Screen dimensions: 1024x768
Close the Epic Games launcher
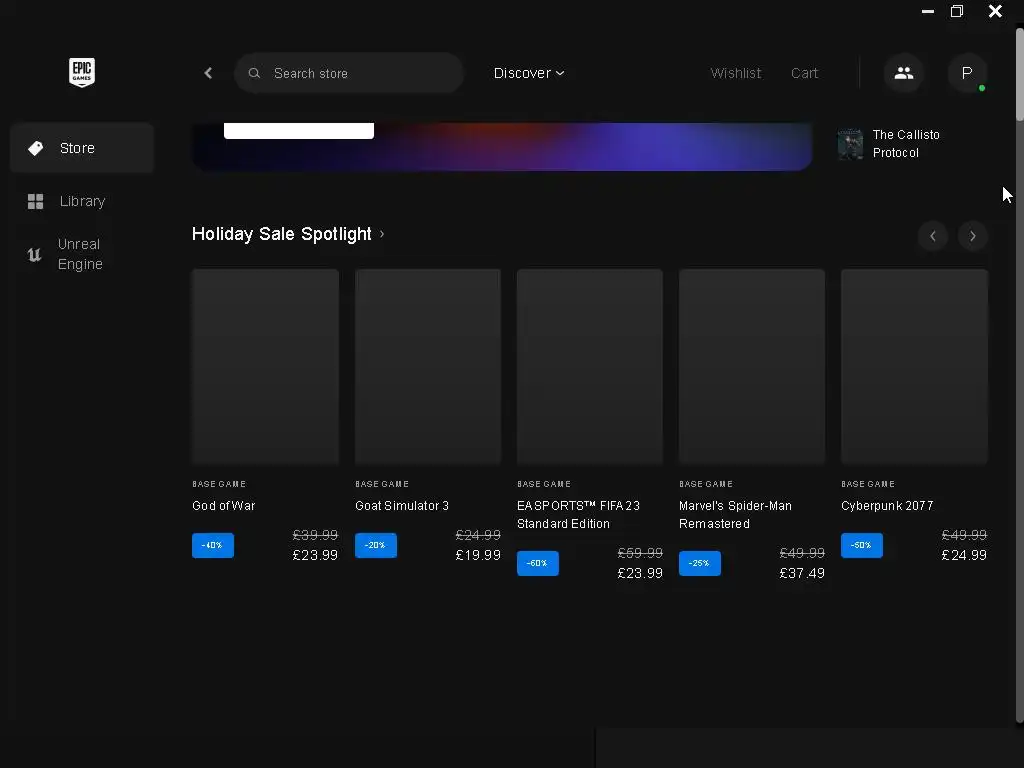coord(995,11)
